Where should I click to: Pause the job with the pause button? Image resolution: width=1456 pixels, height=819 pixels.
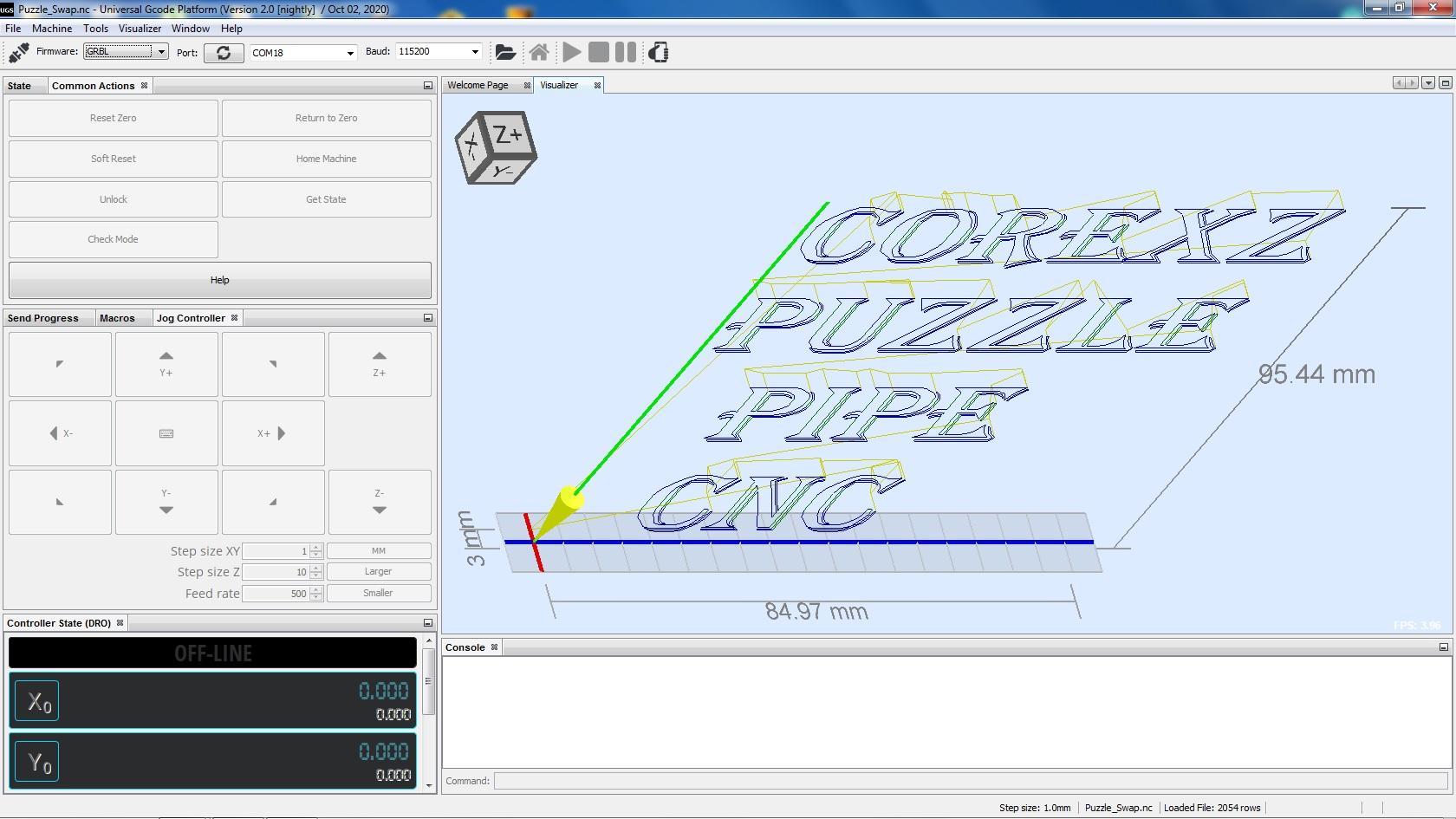(626, 53)
